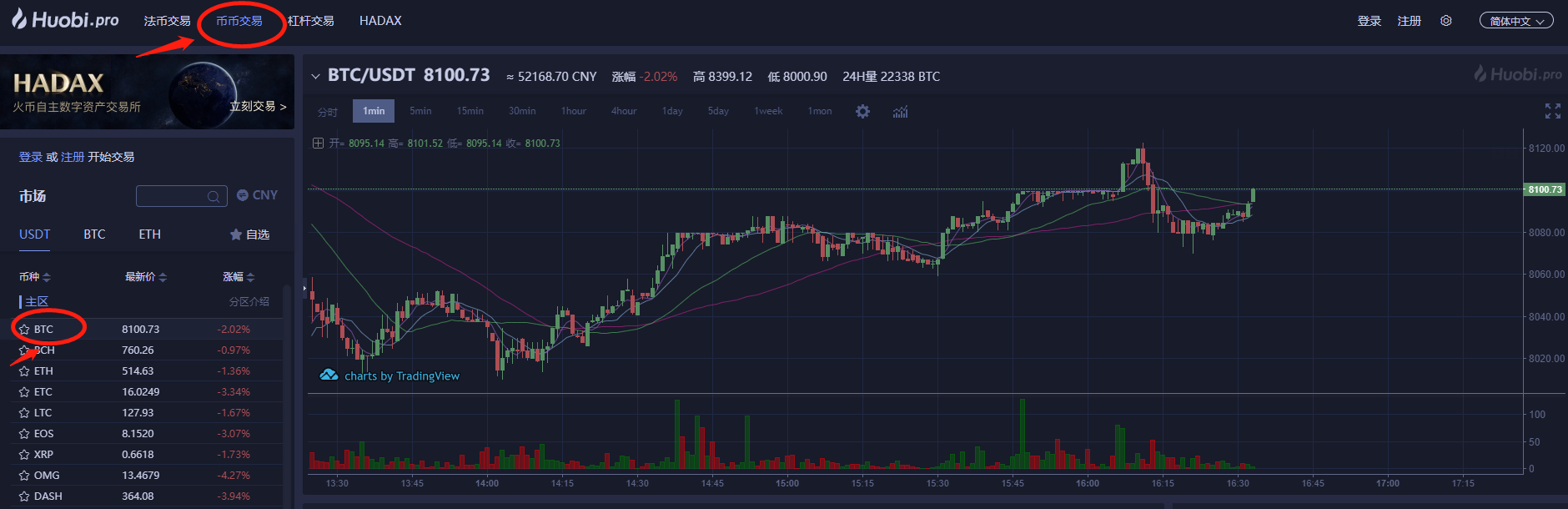The height and width of the screenshot is (509, 1568).
Task: Expand BTC/USDT pair dropdown arrow
Action: tap(315, 76)
